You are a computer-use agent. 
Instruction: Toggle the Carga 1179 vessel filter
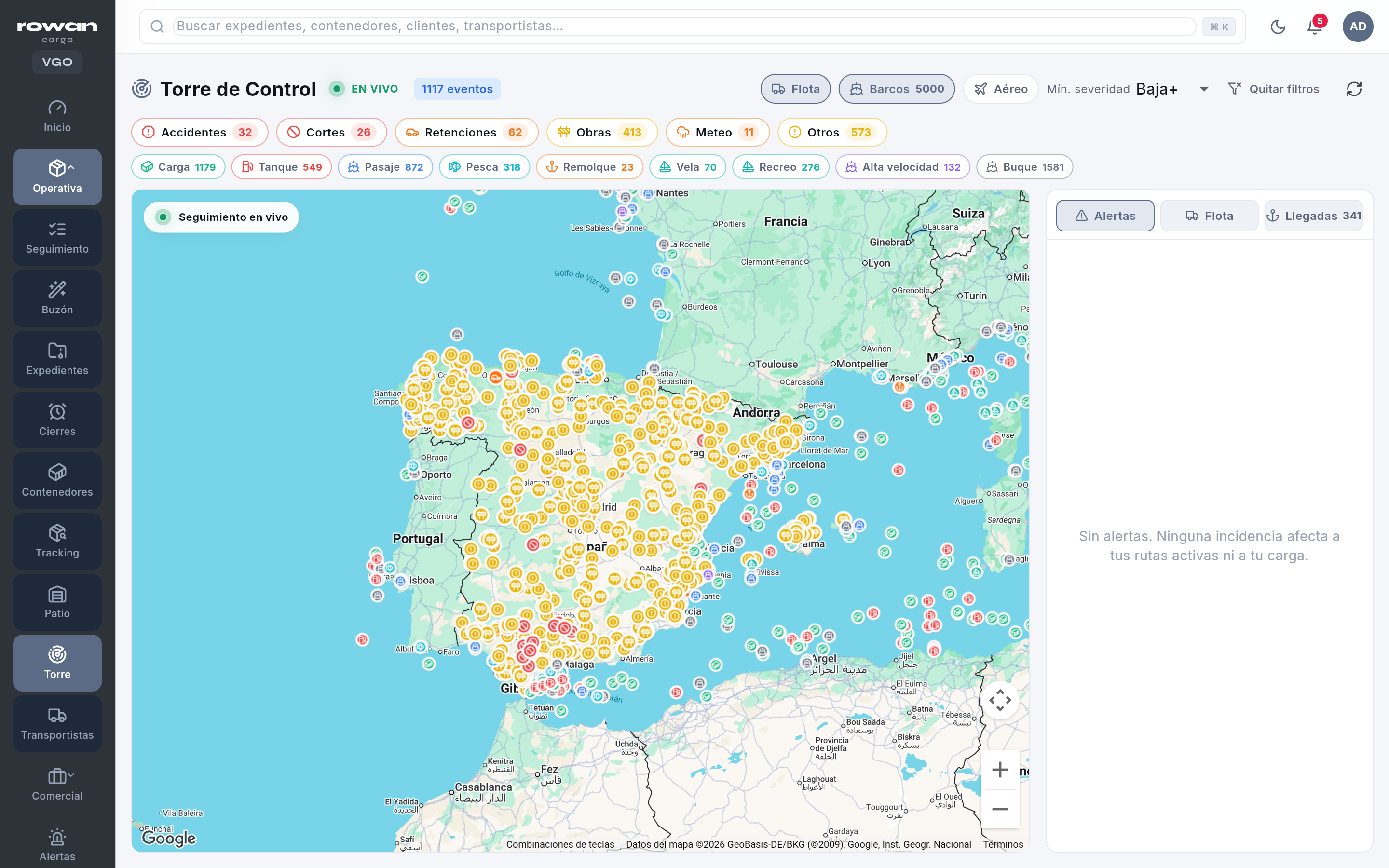point(178,167)
